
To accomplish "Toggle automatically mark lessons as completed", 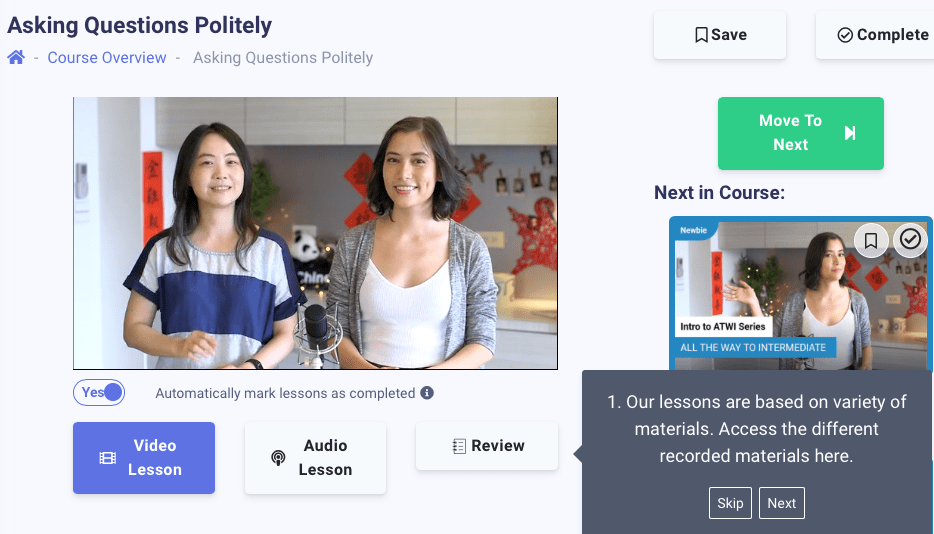I will [99, 393].
